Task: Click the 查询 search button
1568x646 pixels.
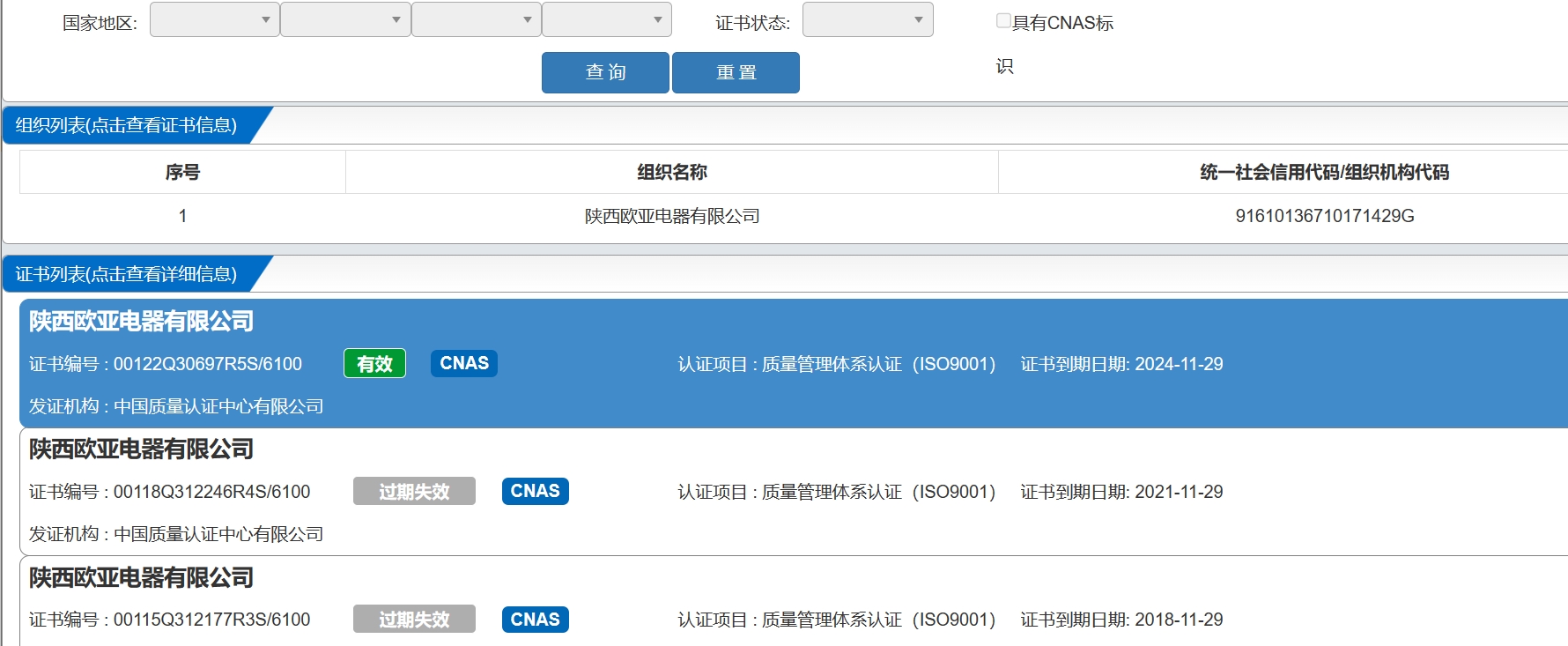Action: click(x=605, y=72)
